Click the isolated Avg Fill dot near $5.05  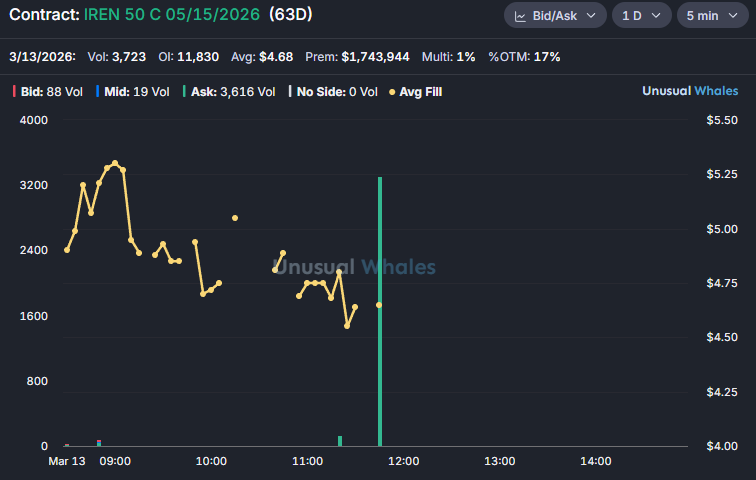(x=235, y=218)
